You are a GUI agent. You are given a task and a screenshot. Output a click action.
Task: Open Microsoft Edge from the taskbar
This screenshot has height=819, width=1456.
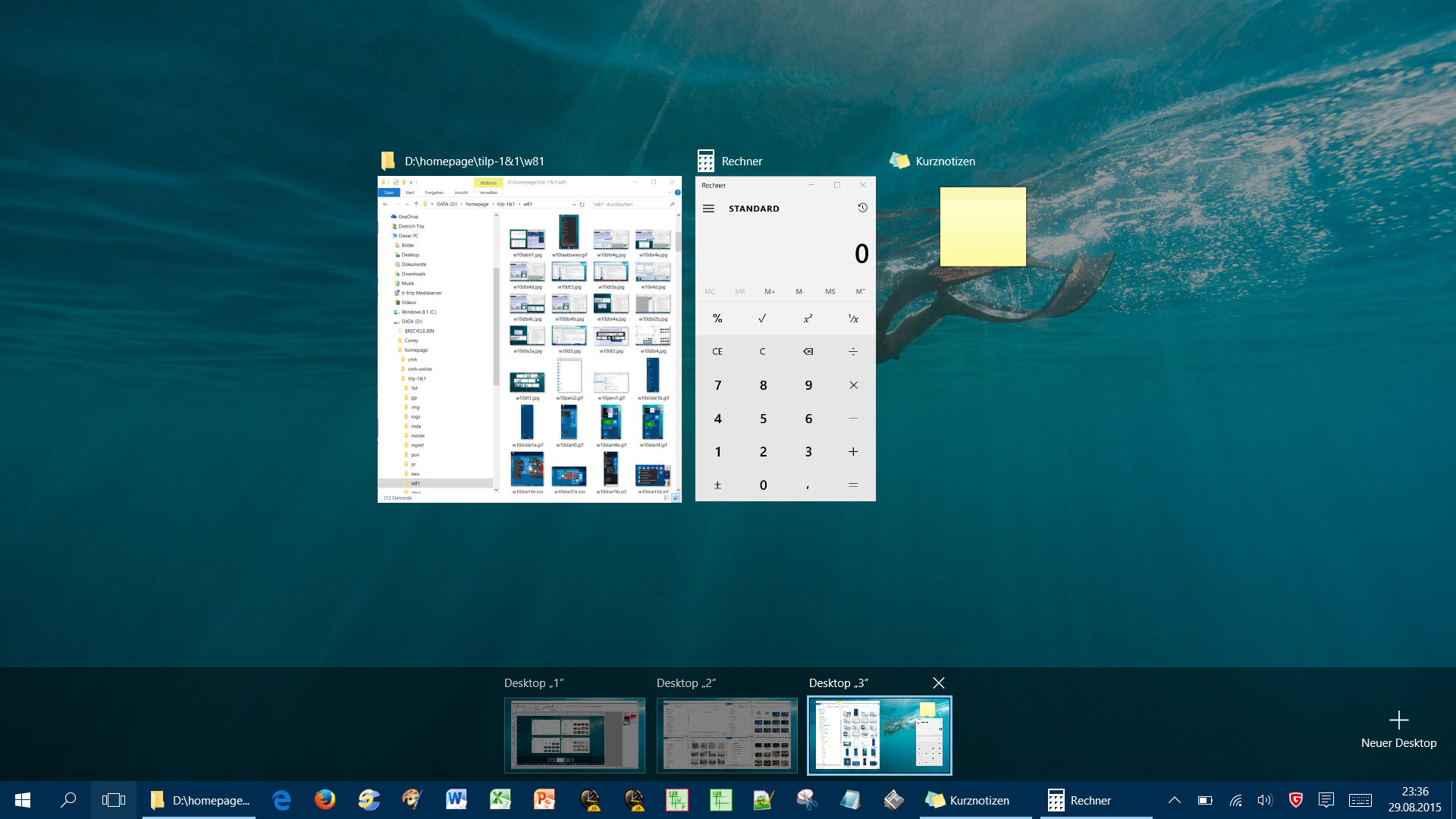(x=281, y=800)
